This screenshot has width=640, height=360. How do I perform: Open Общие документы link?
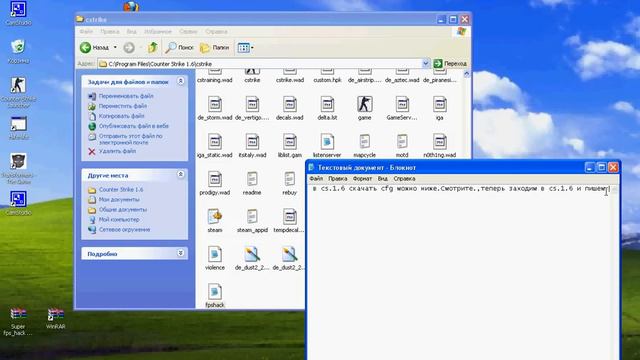click(x=123, y=210)
